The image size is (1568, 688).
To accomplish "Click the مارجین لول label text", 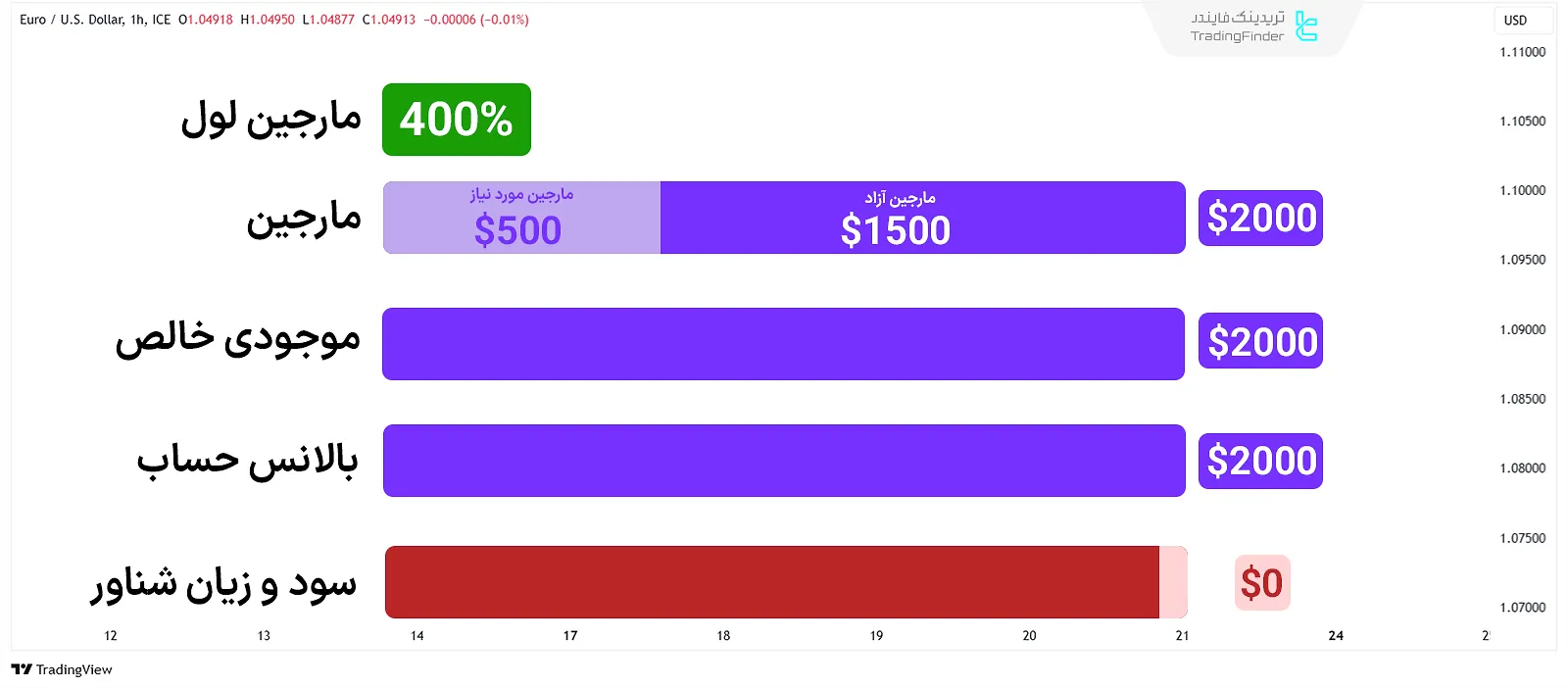I will point(271,120).
